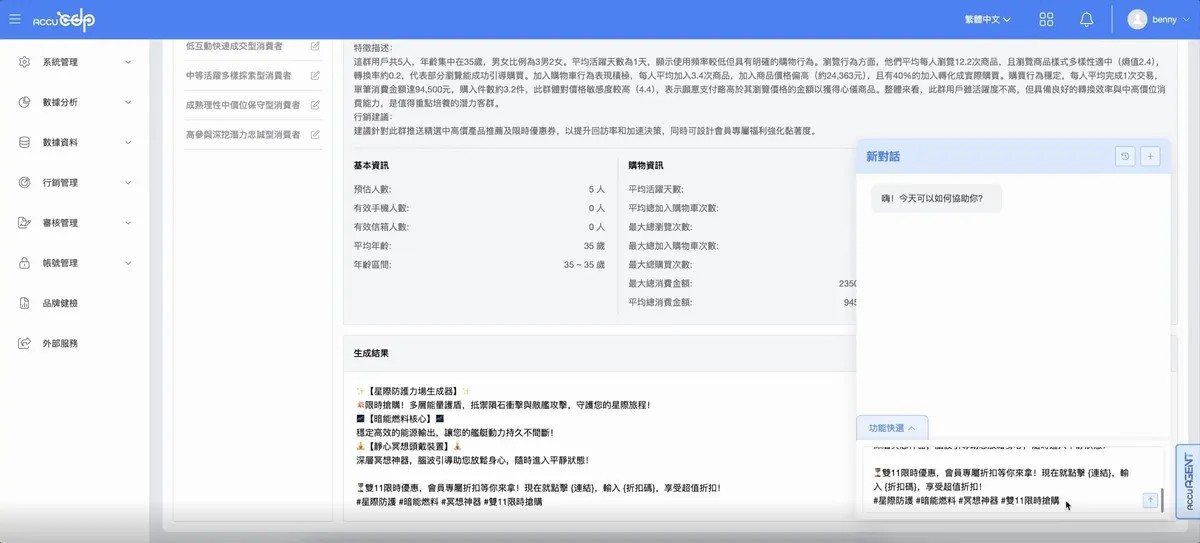Expand the 帳號管理 menu chevron
This screenshot has height=543, width=1200.
(128, 263)
